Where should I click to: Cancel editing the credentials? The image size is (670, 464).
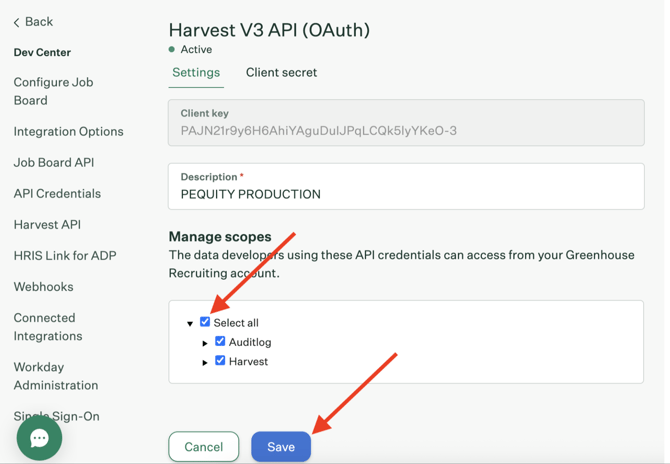tap(204, 446)
